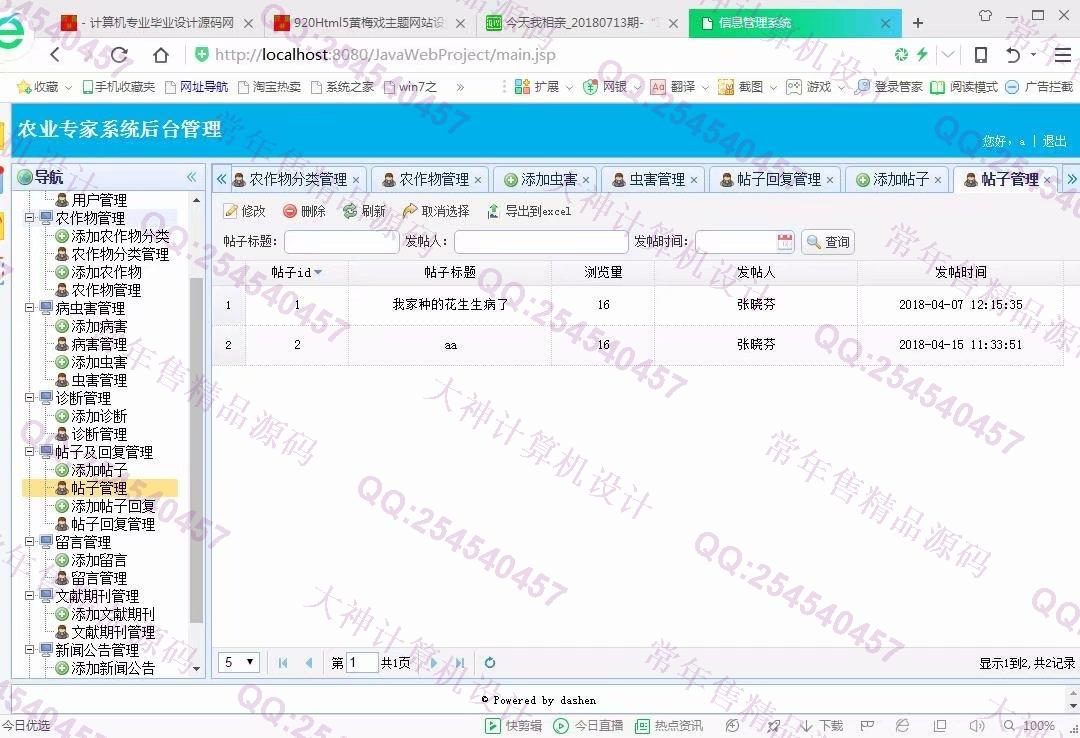Collapse the 留言管理 tree node
1080x738 pixels.
point(30,542)
